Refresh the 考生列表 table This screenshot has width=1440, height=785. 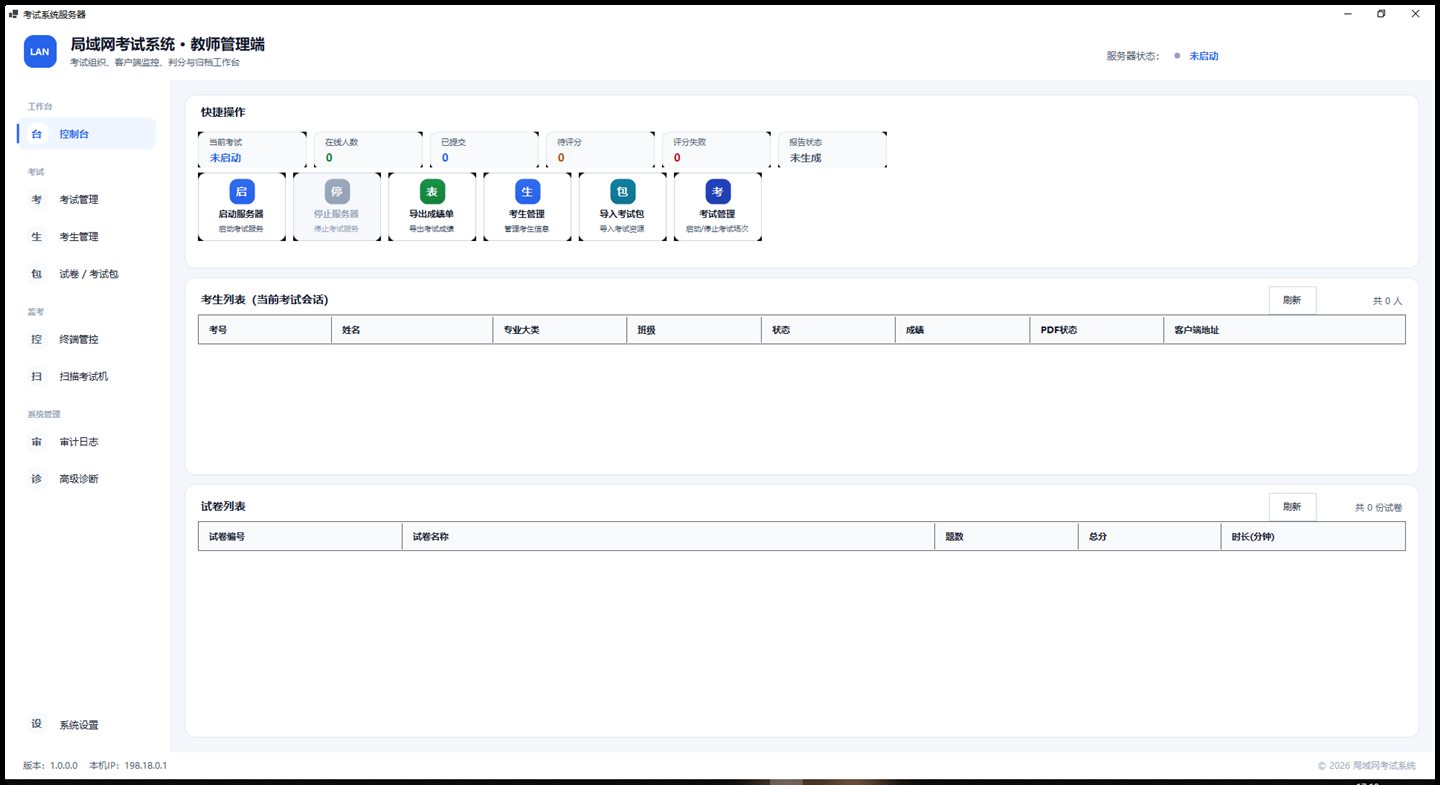pos(1292,300)
